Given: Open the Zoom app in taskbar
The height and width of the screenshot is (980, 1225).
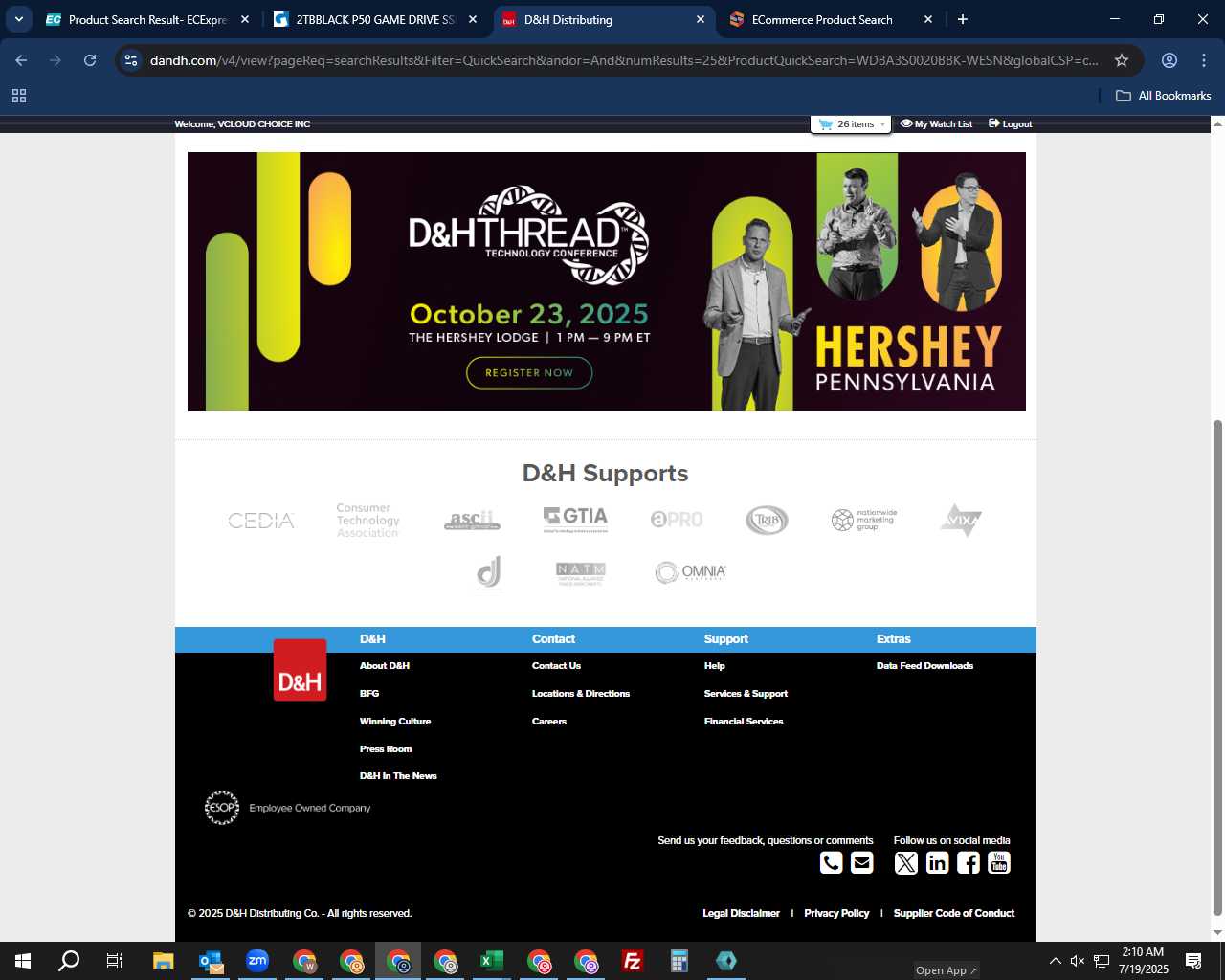Looking at the screenshot, I should [x=257, y=961].
